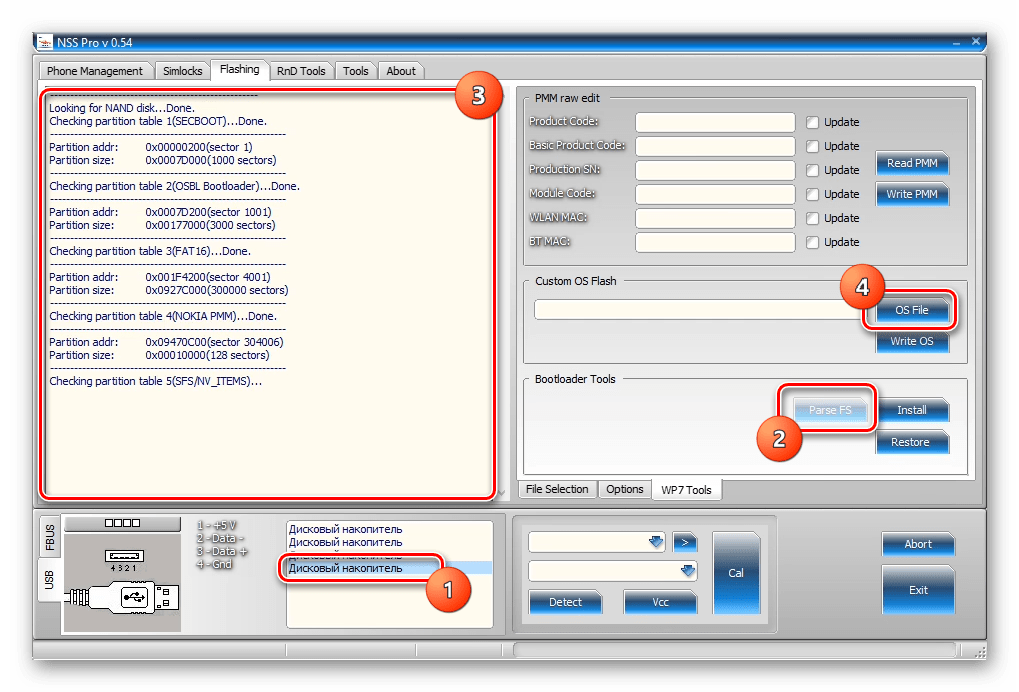The width and height of the screenshot is (1019, 692).
Task: Check Update for BT MAC
Action: 812,242
